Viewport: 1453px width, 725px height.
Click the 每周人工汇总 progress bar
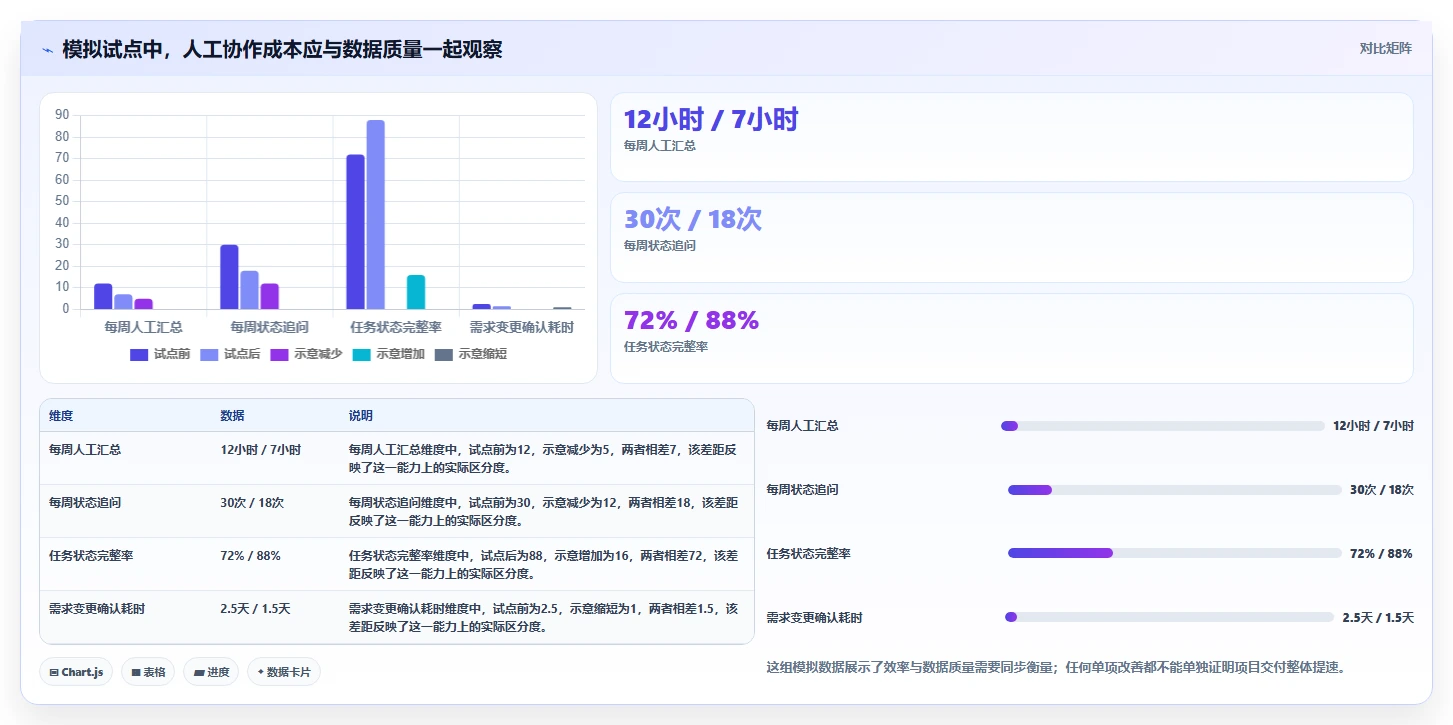point(1162,426)
